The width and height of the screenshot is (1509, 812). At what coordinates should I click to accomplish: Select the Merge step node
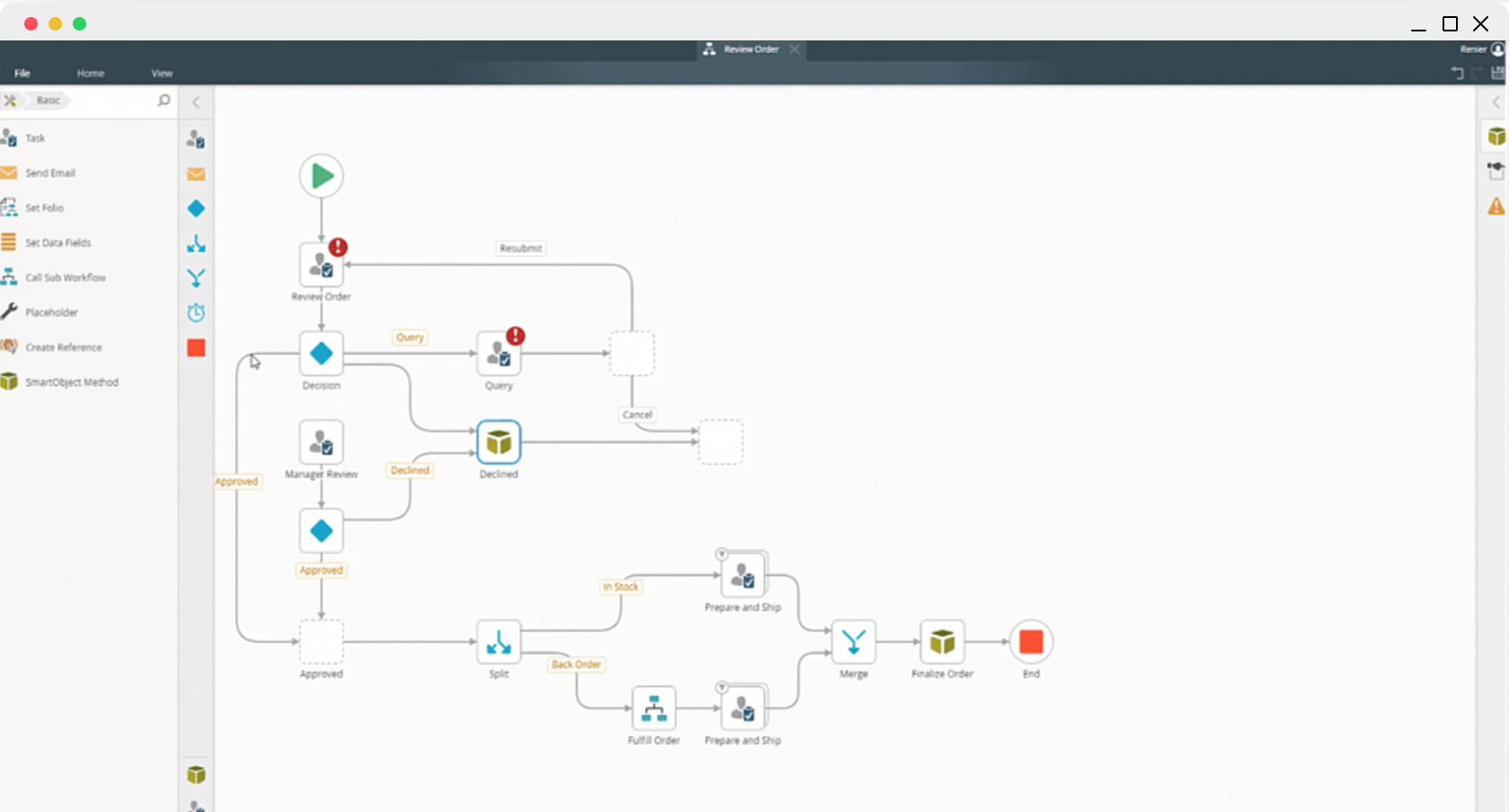[x=853, y=642]
